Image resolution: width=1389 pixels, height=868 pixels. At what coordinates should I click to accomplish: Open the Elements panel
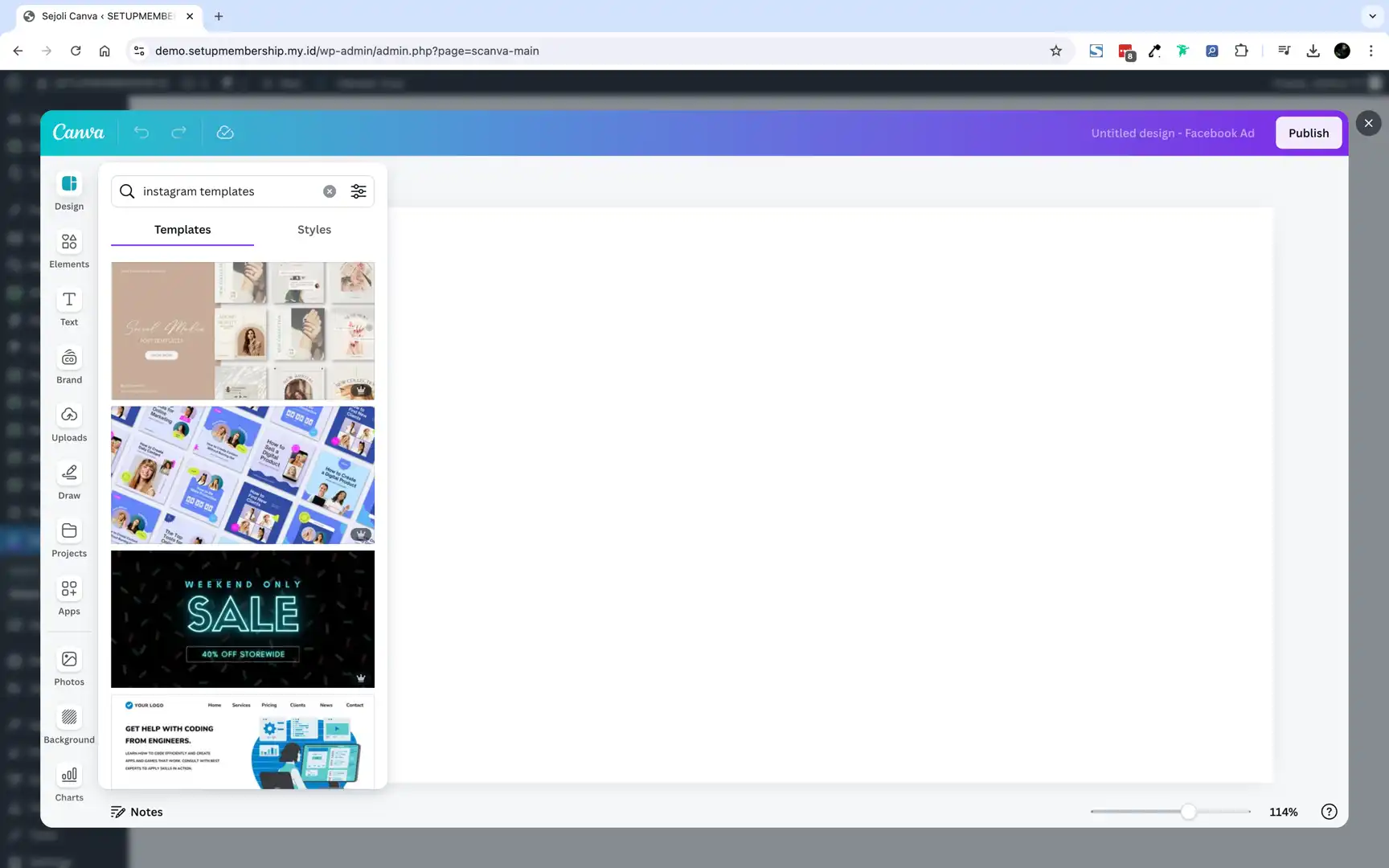(x=68, y=249)
